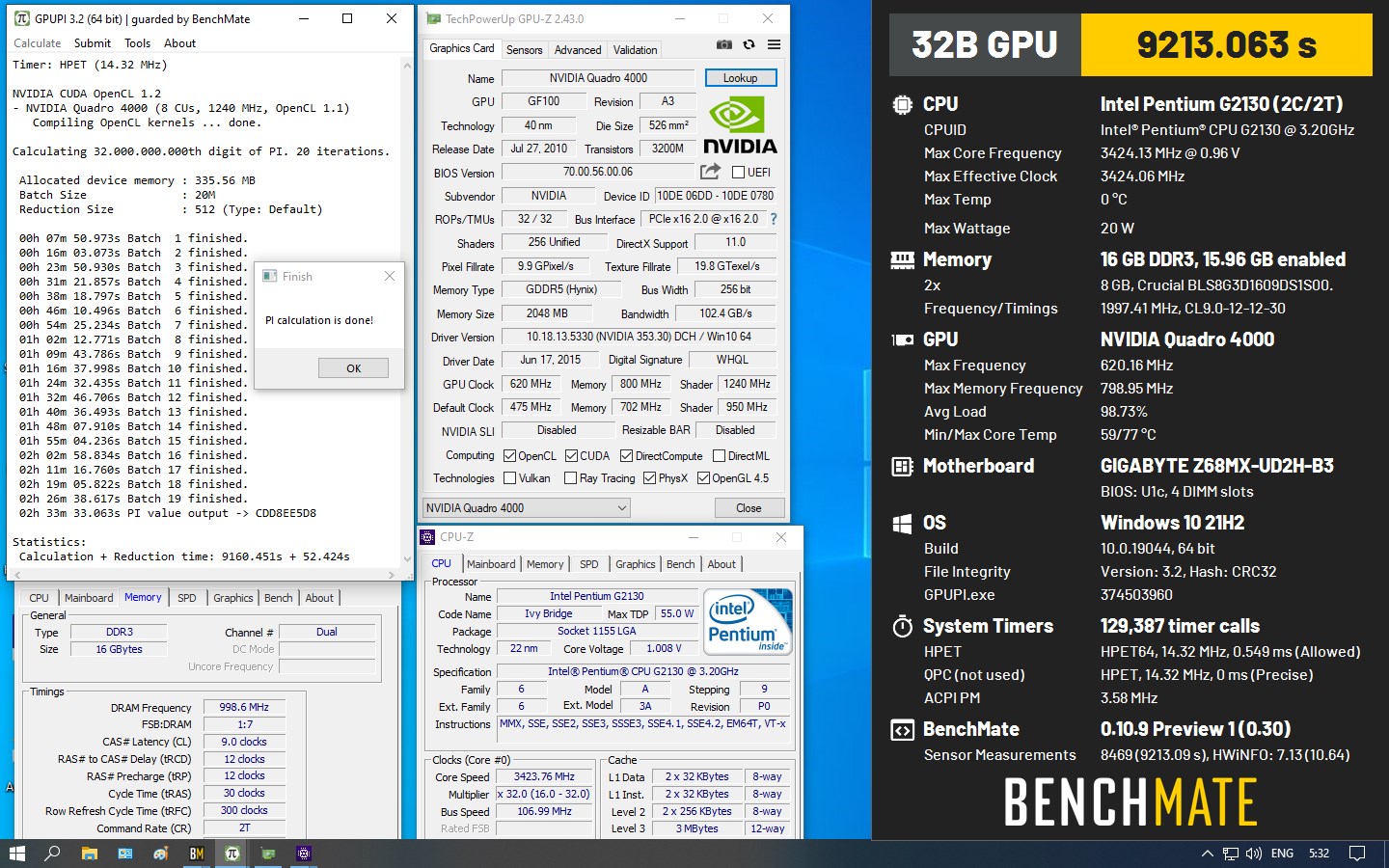This screenshot has width=1389, height=868.
Task: Open the Calculate menu in GPUPI
Action: (x=37, y=43)
